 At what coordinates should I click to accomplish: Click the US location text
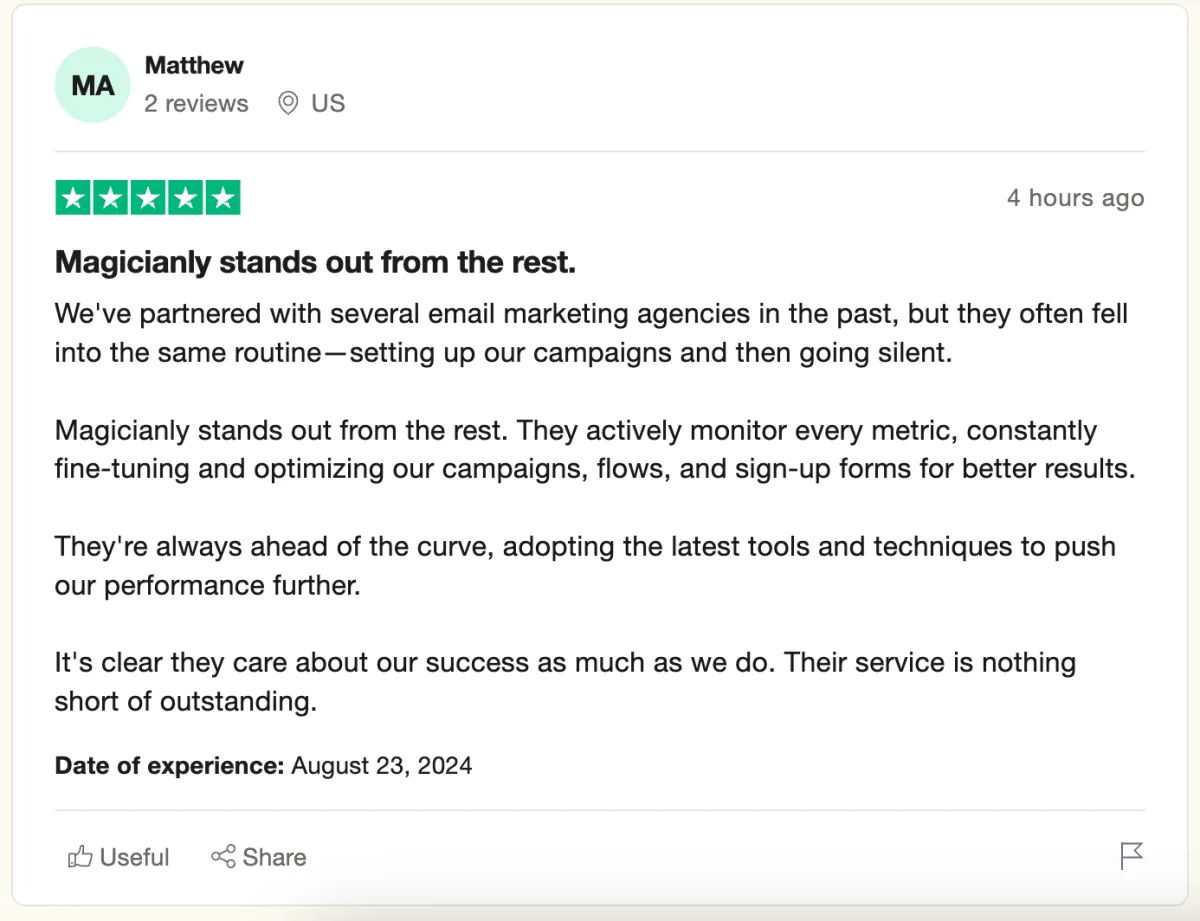pyautogui.click(x=328, y=103)
